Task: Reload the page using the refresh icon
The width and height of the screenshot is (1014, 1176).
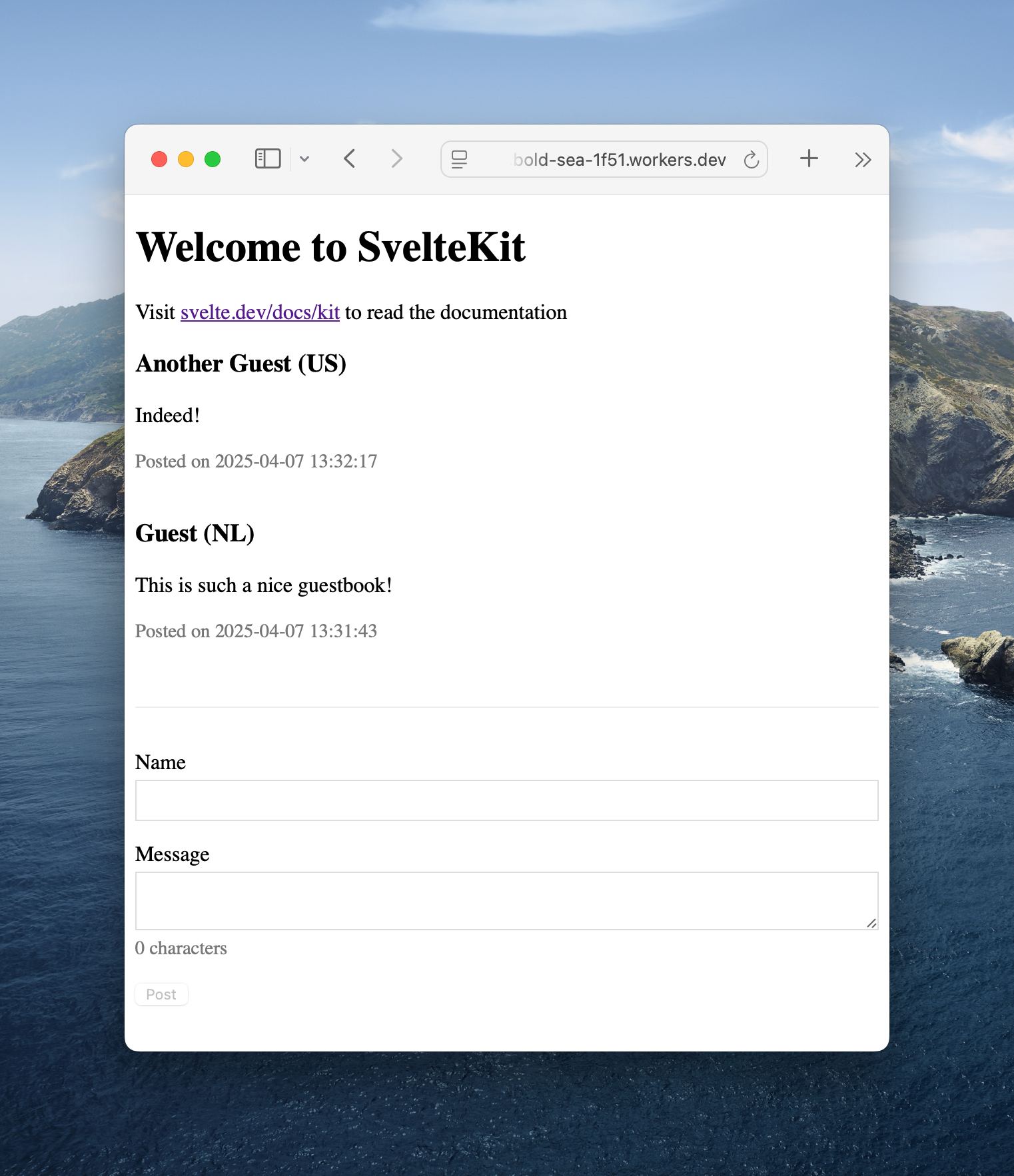Action: (x=751, y=160)
